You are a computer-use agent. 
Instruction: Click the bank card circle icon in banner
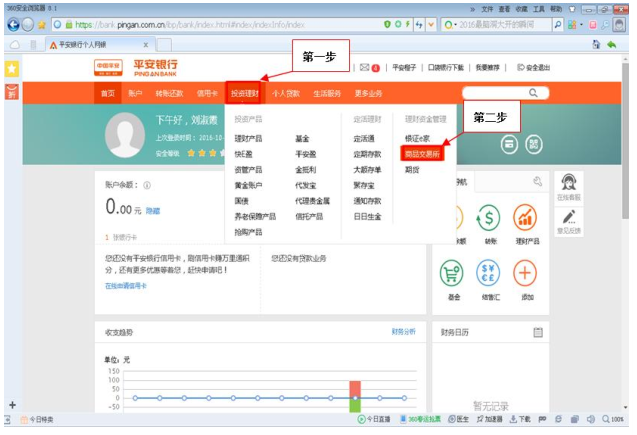509,144
